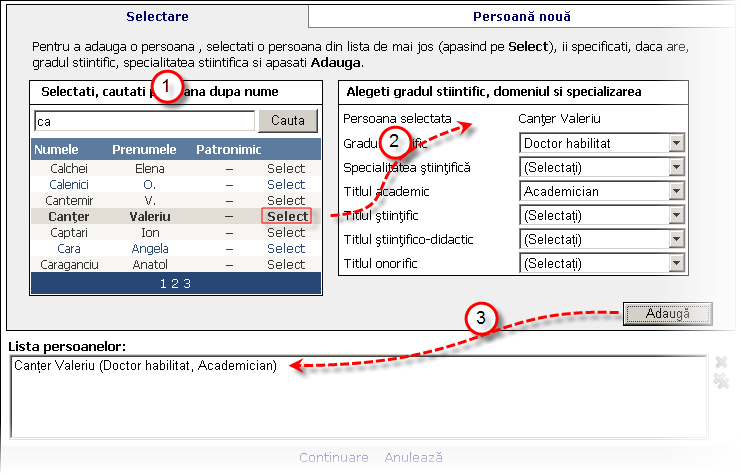Click the Adaugă button
740x475 pixels.
pyautogui.click(x=668, y=314)
